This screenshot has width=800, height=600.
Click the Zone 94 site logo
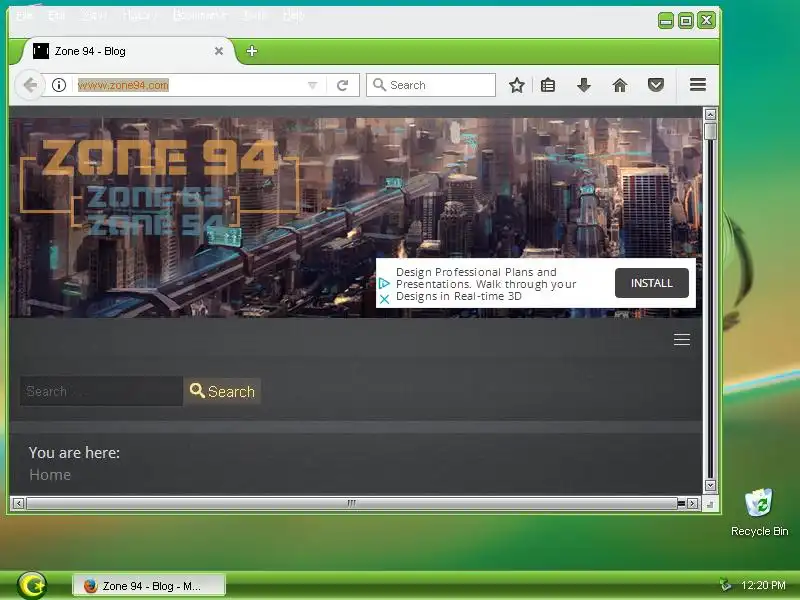point(160,187)
